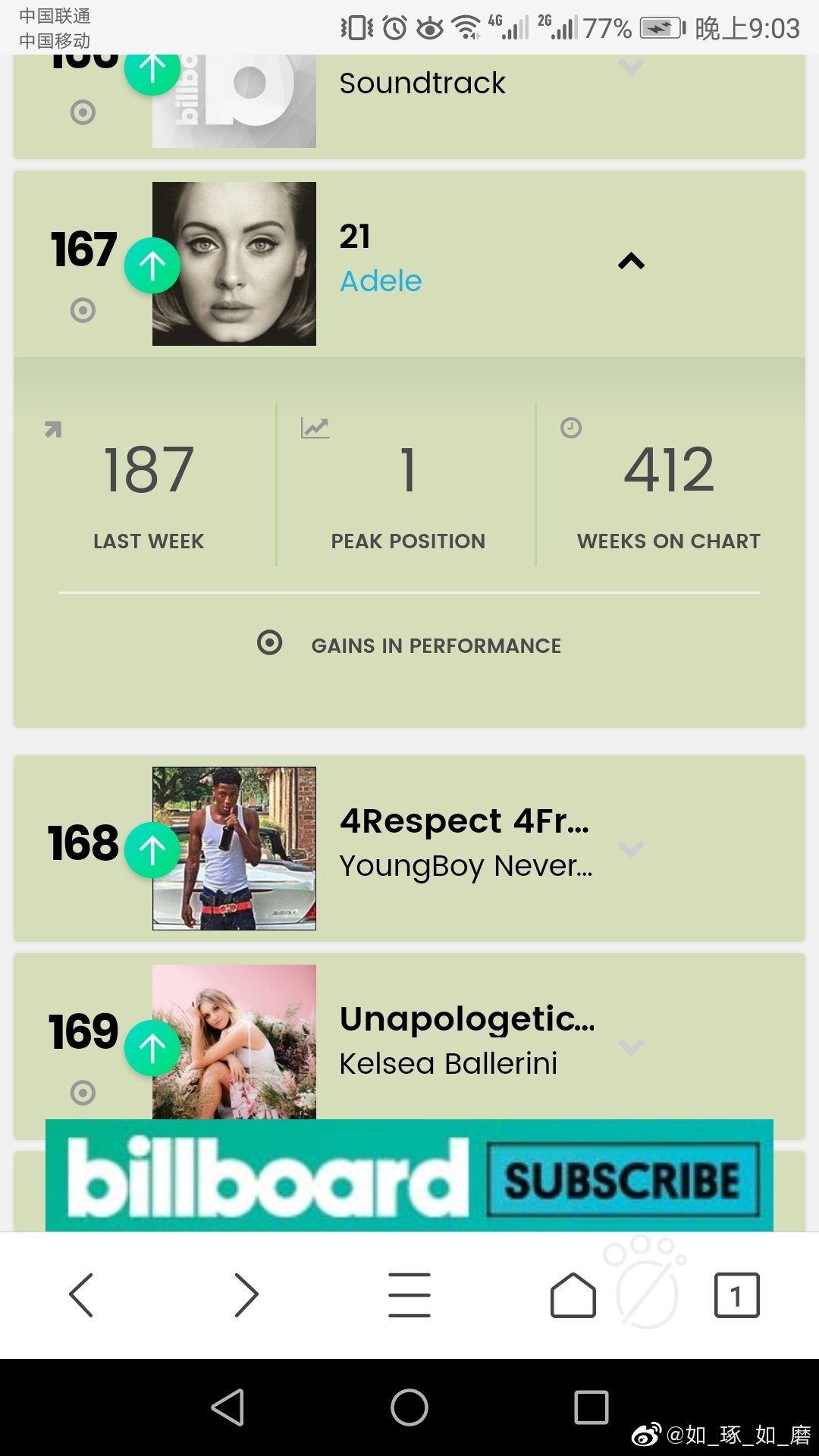Open Android recent apps square button
819x1456 pixels.
(591, 1407)
